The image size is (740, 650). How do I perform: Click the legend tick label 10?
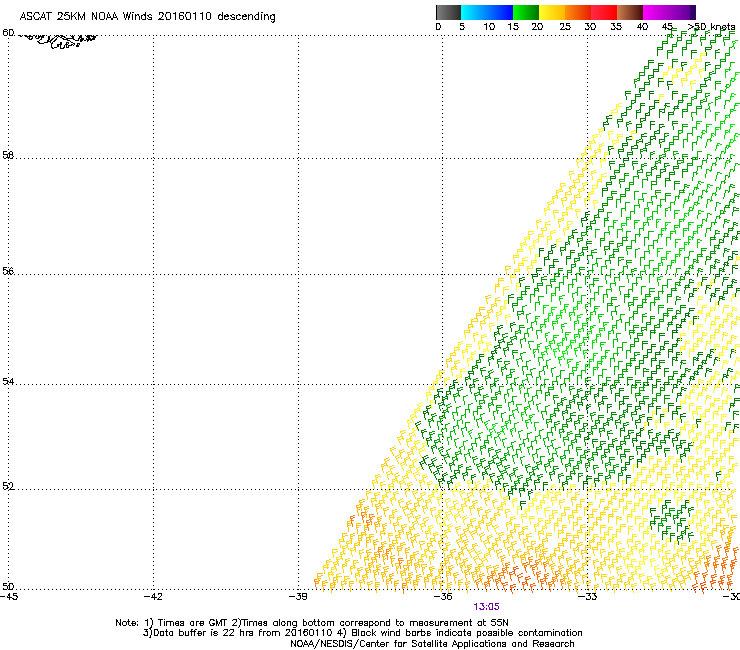tap(489, 27)
